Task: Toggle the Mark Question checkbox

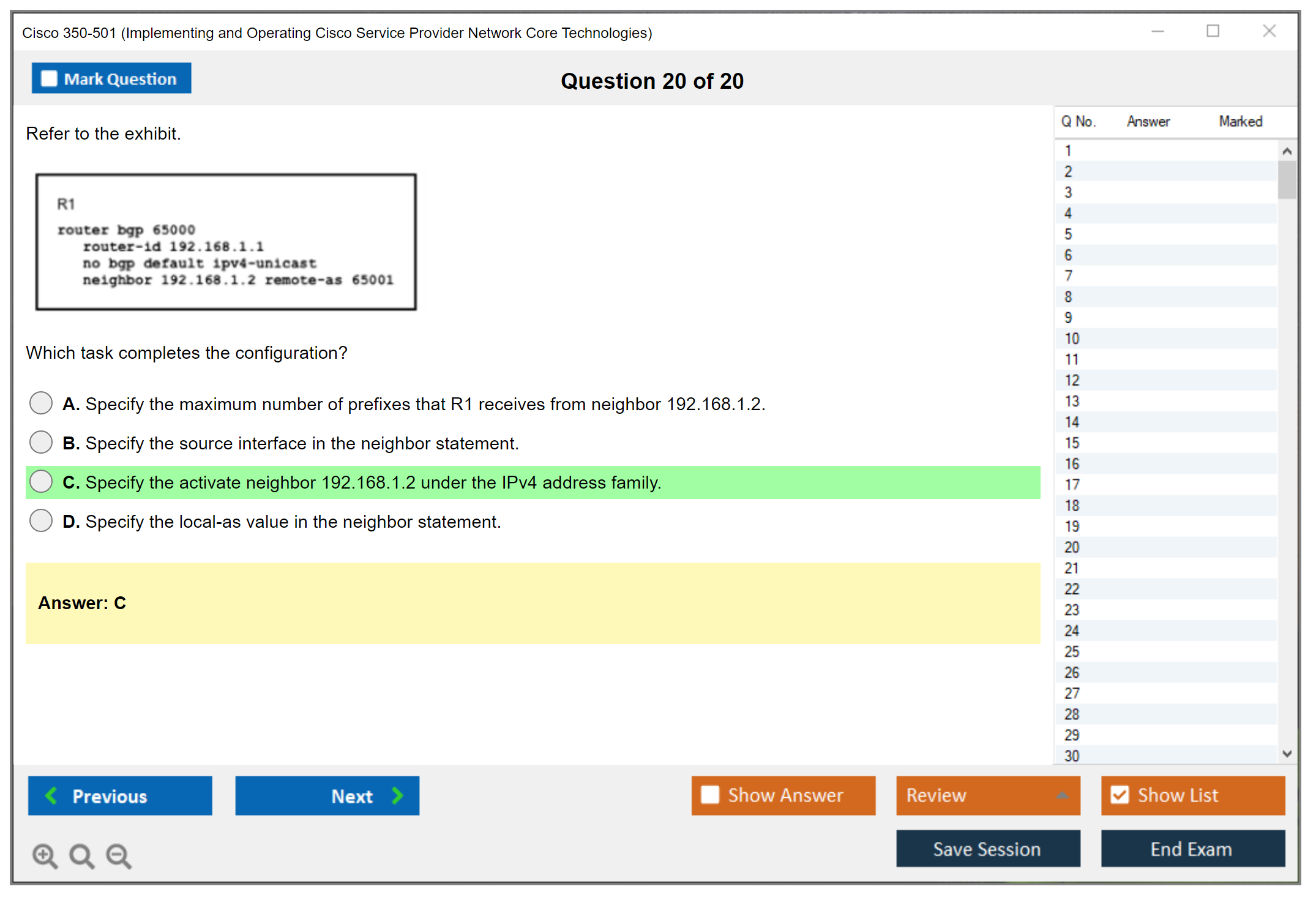Action: coord(49,79)
